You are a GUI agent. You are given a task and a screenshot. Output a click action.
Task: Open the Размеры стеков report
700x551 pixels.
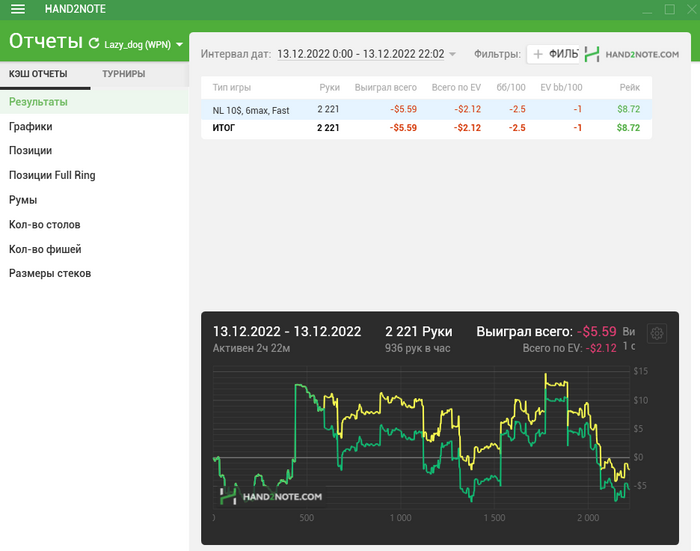coord(94,273)
